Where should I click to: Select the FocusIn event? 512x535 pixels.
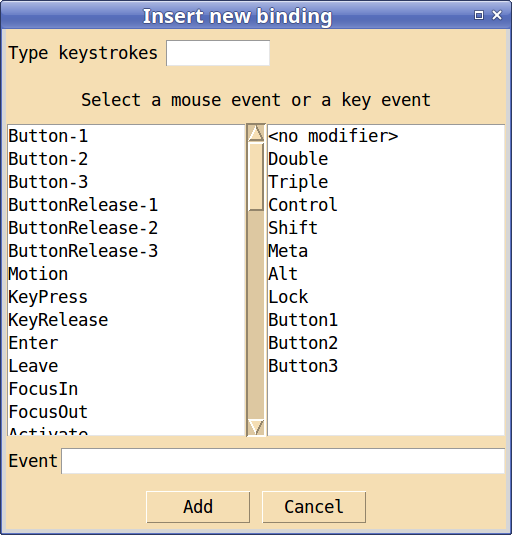[x=126, y=389]
